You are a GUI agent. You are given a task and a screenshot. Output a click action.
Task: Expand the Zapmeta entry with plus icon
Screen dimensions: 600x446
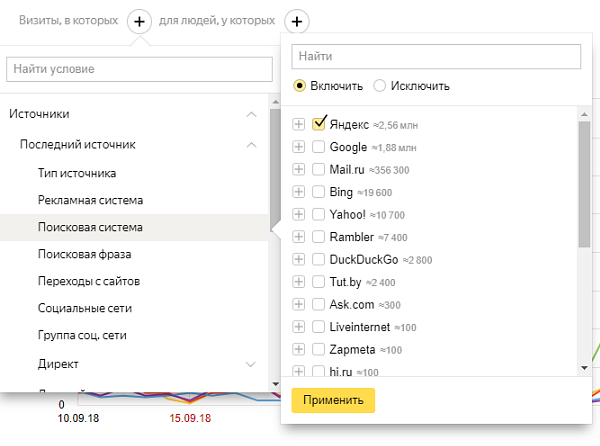coord(298,349)
